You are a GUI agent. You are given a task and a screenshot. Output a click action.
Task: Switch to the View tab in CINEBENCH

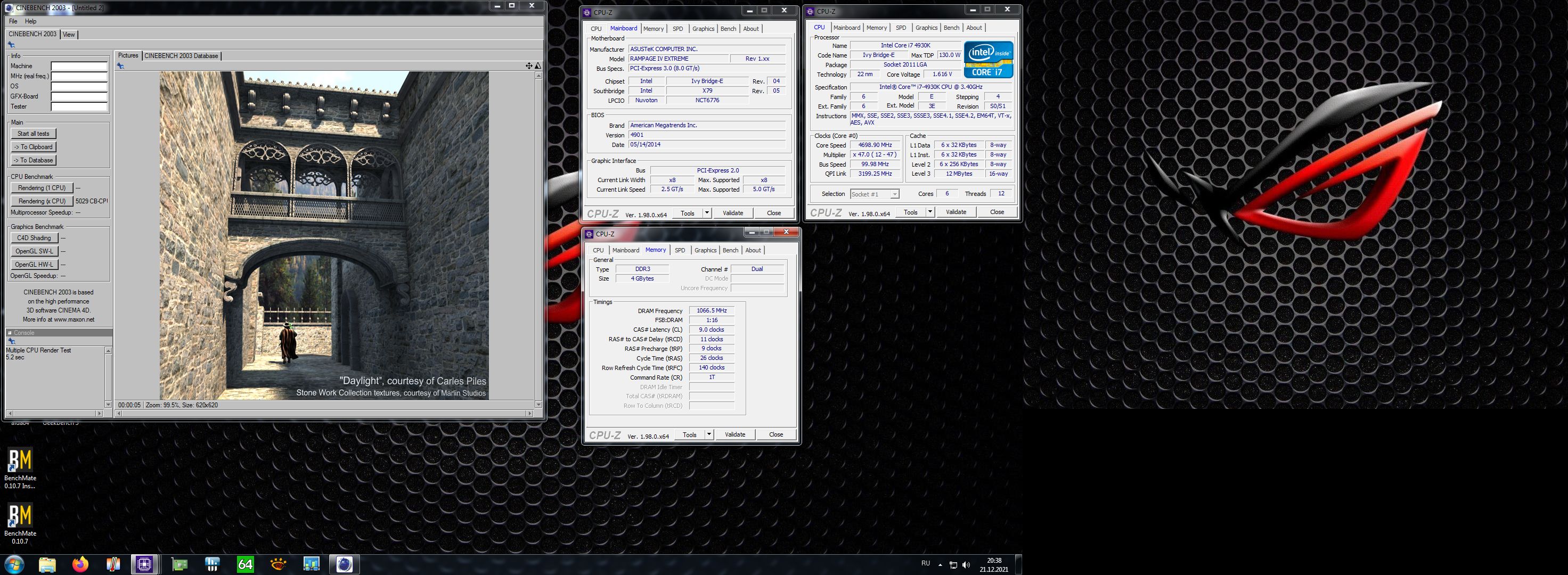[x=69, y=35]
